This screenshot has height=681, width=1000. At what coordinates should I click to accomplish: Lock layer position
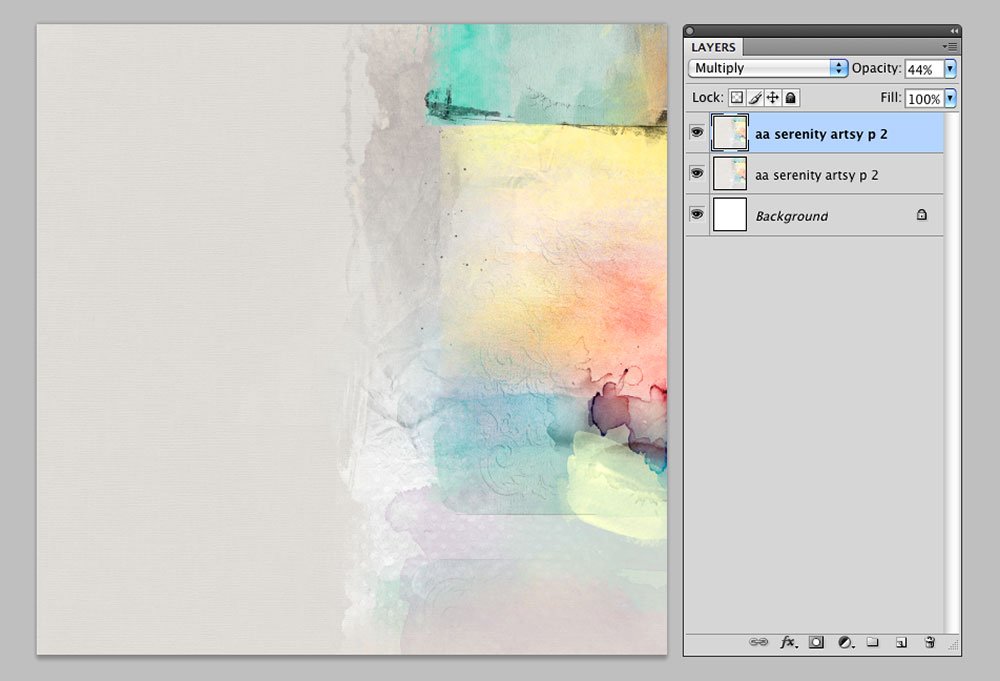coord(772,98)
